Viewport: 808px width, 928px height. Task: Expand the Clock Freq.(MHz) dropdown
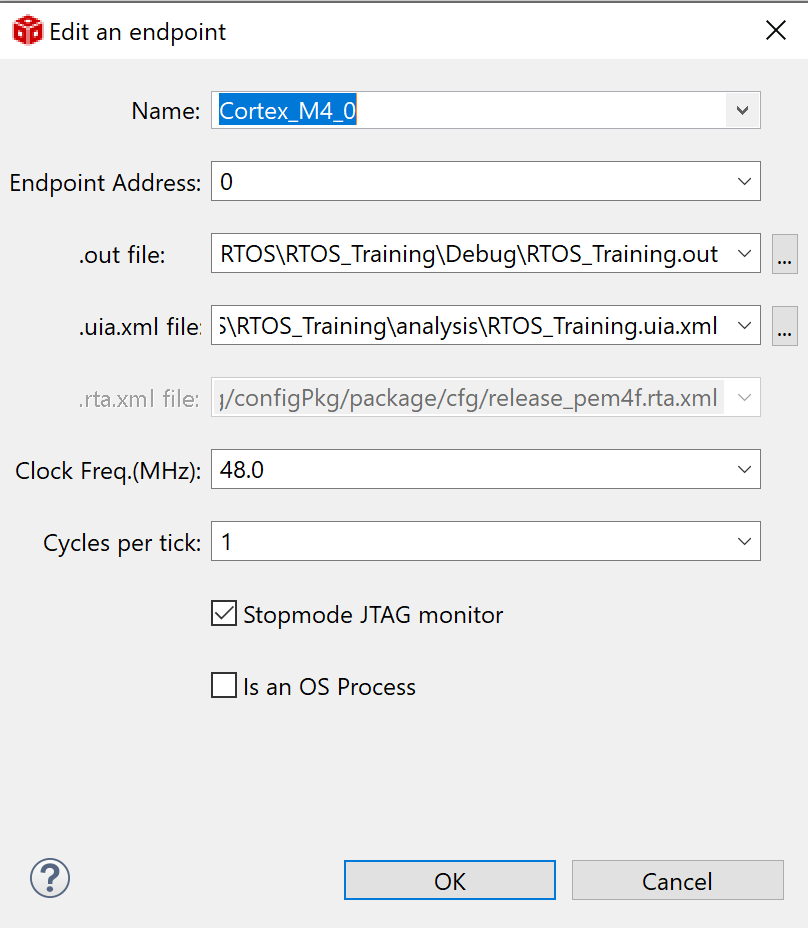click(744, 470)
